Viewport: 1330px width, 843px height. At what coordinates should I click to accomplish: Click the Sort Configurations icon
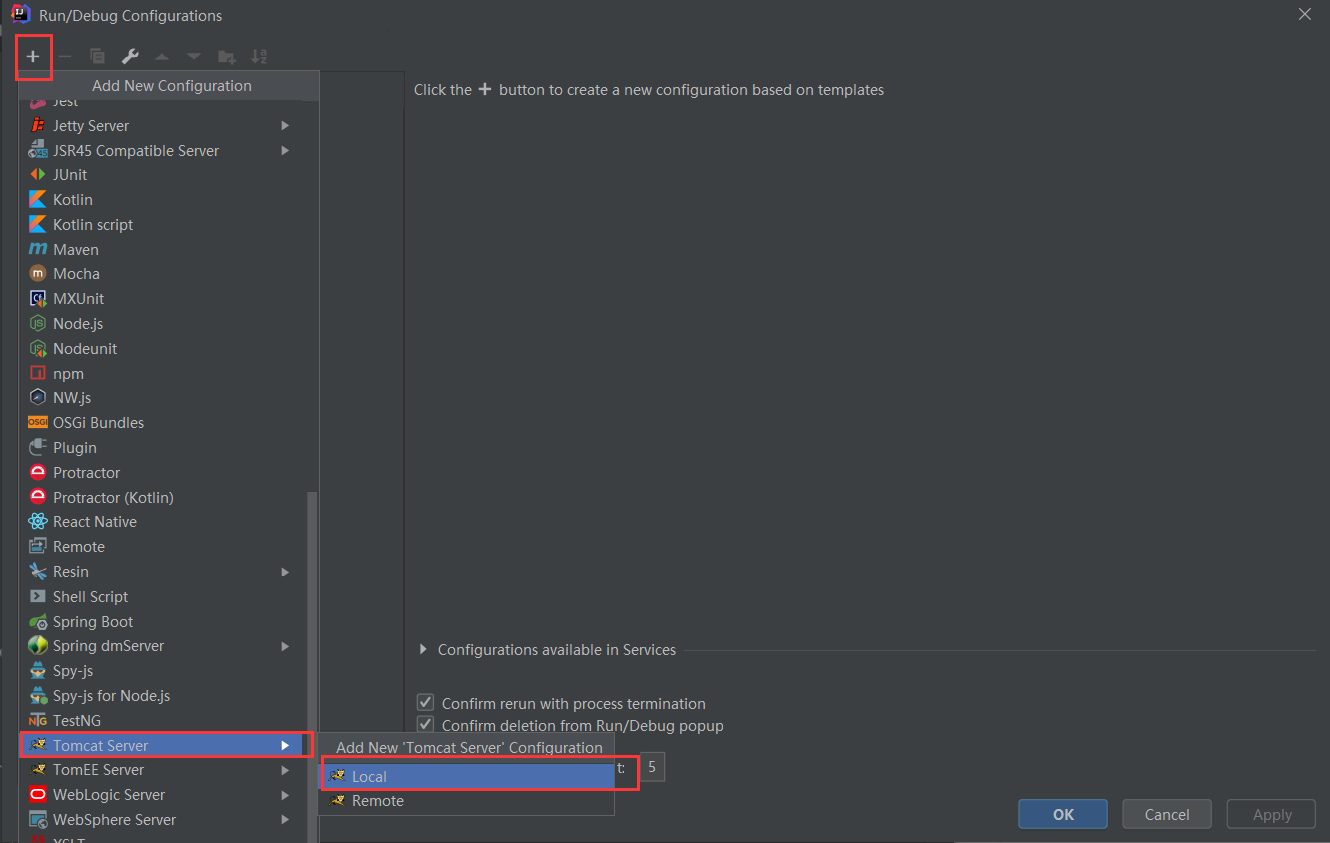[259, 57]
